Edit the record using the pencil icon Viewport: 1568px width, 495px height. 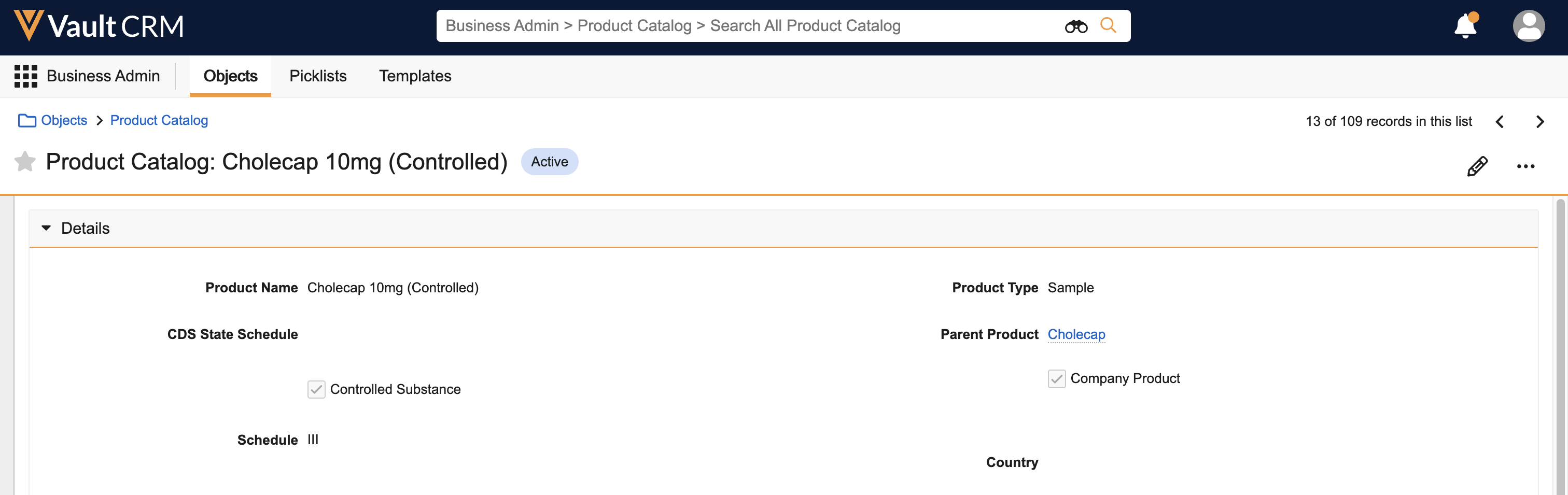(1477, 166)
